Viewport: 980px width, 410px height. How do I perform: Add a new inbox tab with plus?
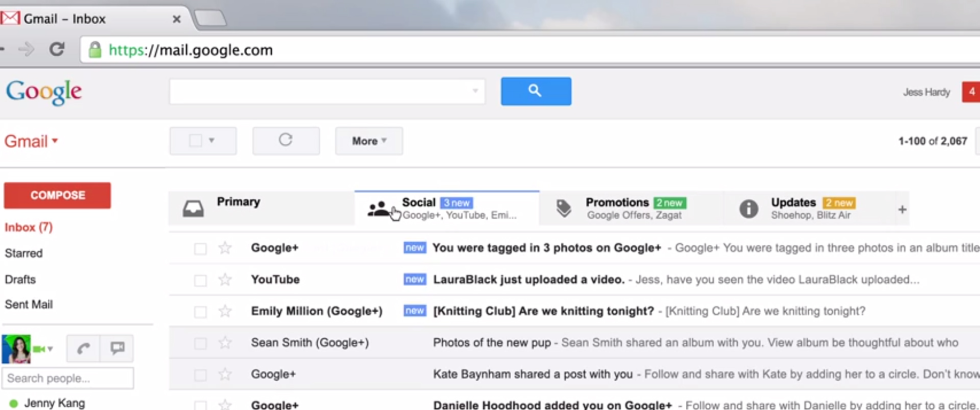point(902,209)
